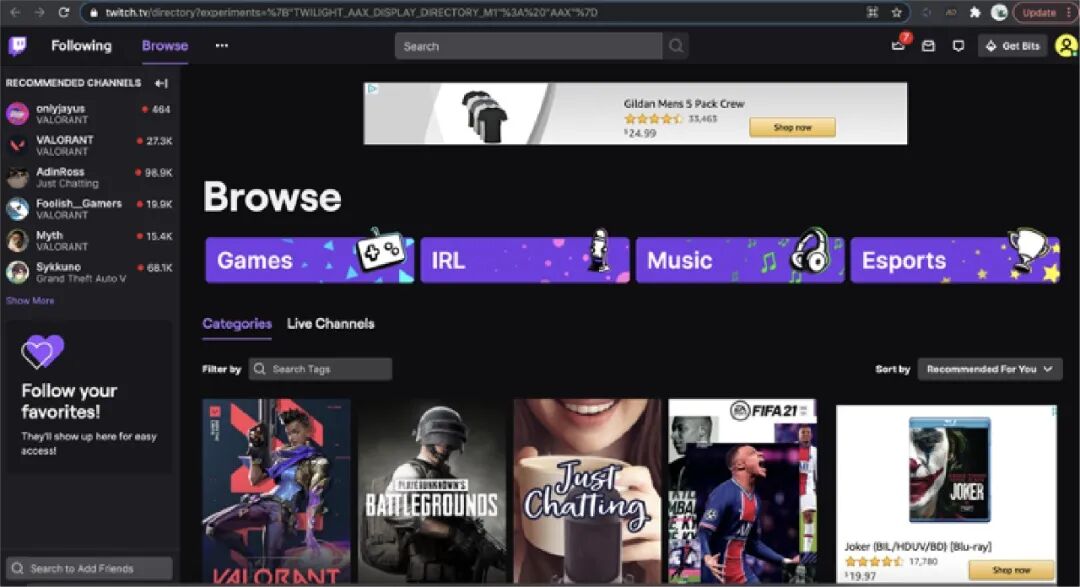Open Myth channel avatar
Screen dimensions: 1080x587
(17, 240)
